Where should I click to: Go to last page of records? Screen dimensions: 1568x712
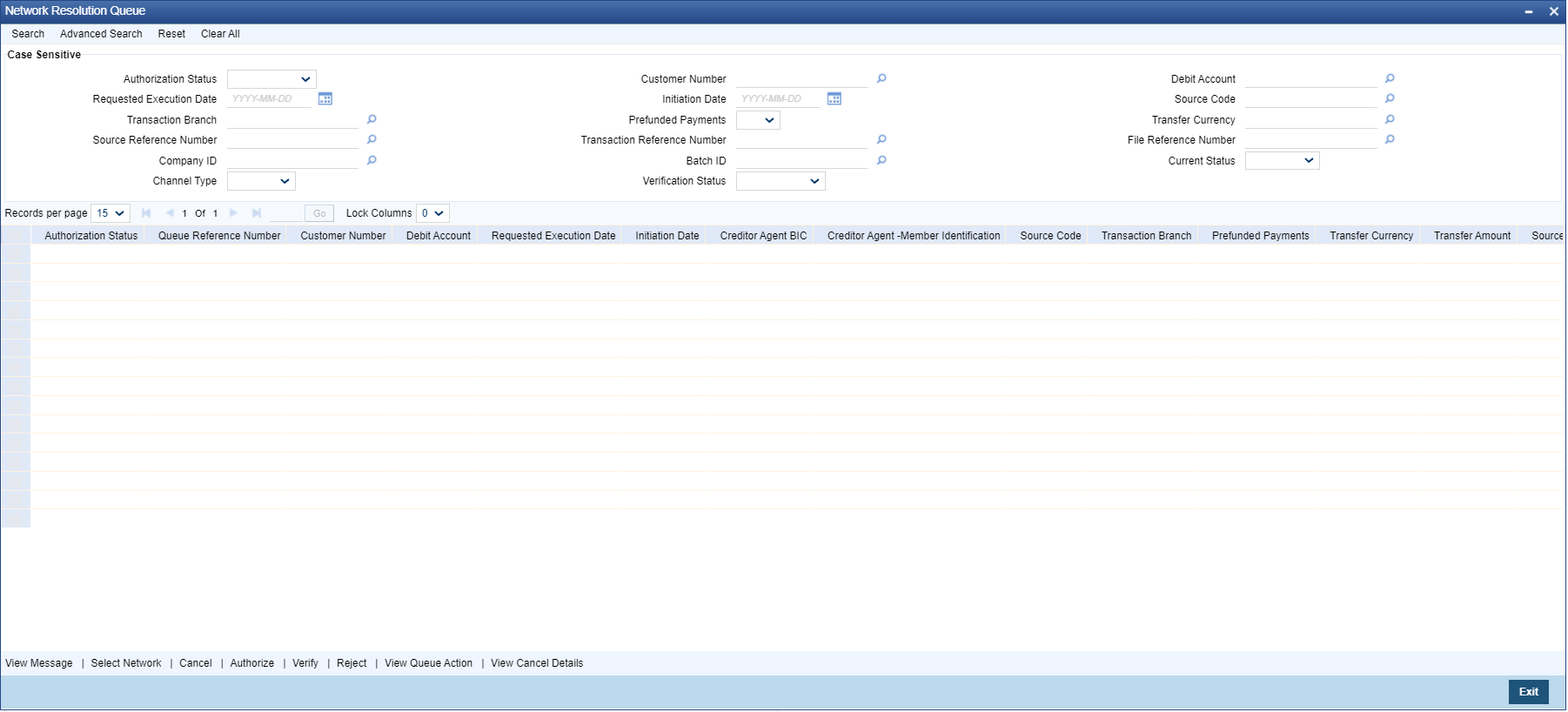(256, 213)
